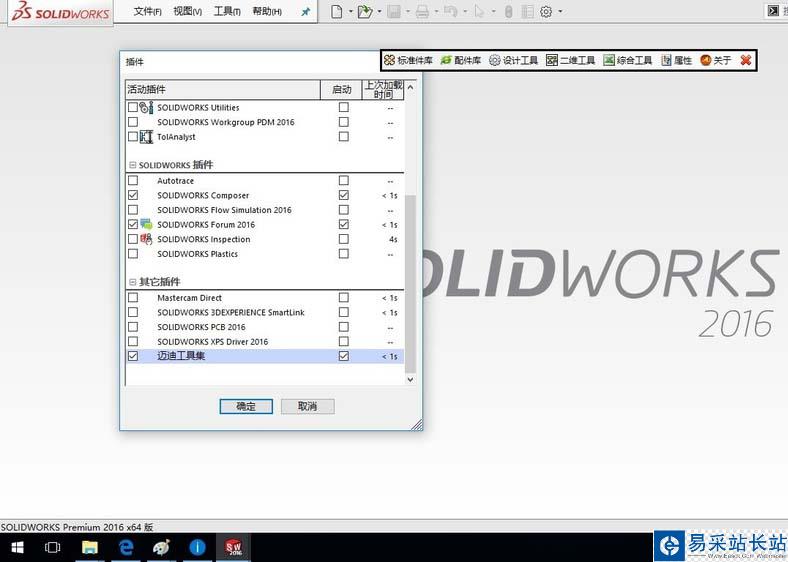This screenshot has height=562, width=788.
Task: Select SOLIDWORKS XPS Driver 2016 row
Action: pos(265,341)
